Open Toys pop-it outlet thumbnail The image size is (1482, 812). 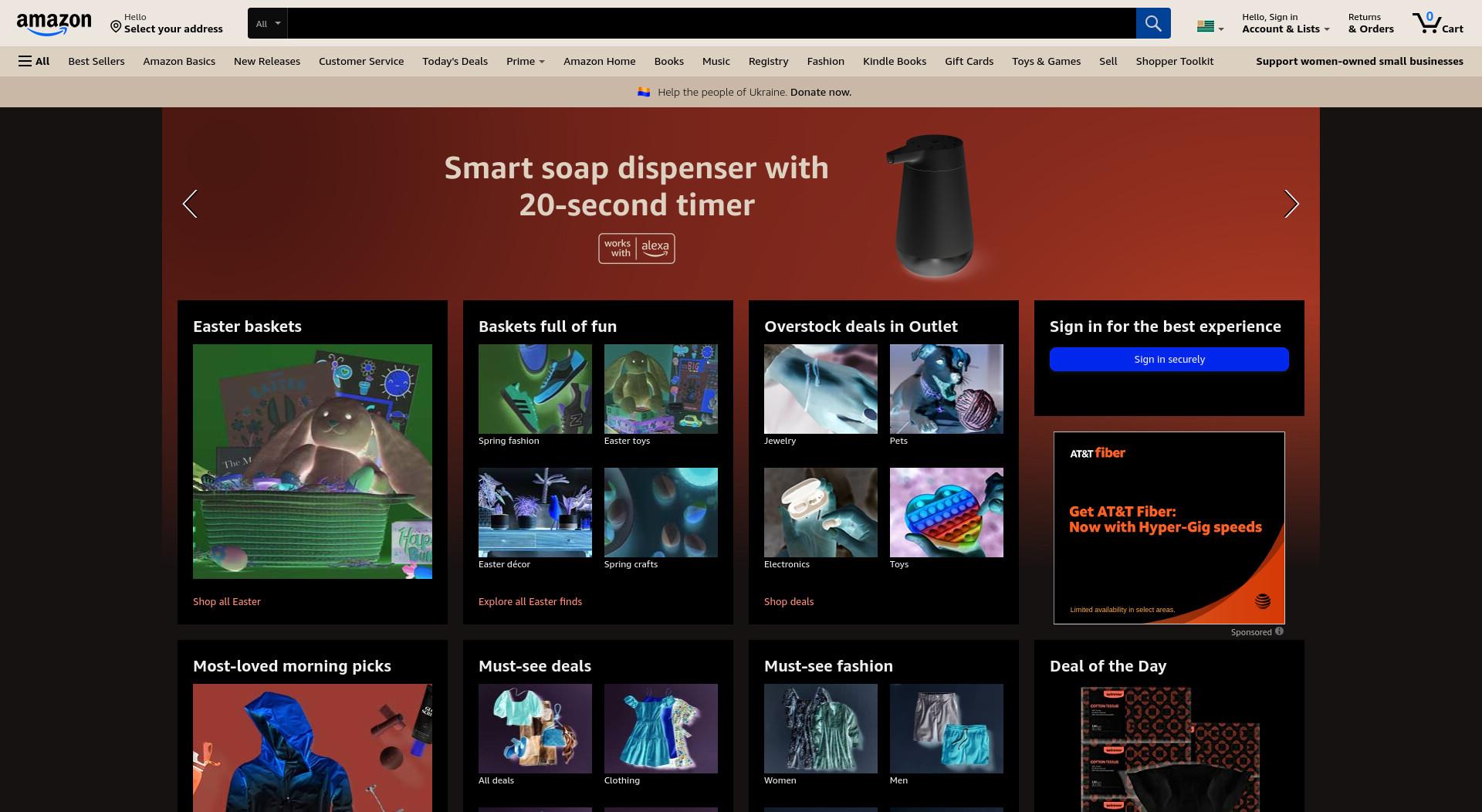click(946, 513)
